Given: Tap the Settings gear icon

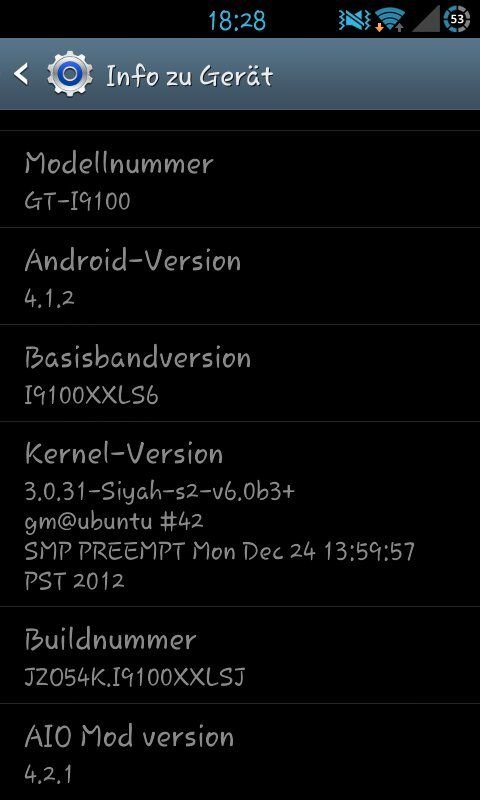Looking at the screenshot, I should [x=70, y=75].
